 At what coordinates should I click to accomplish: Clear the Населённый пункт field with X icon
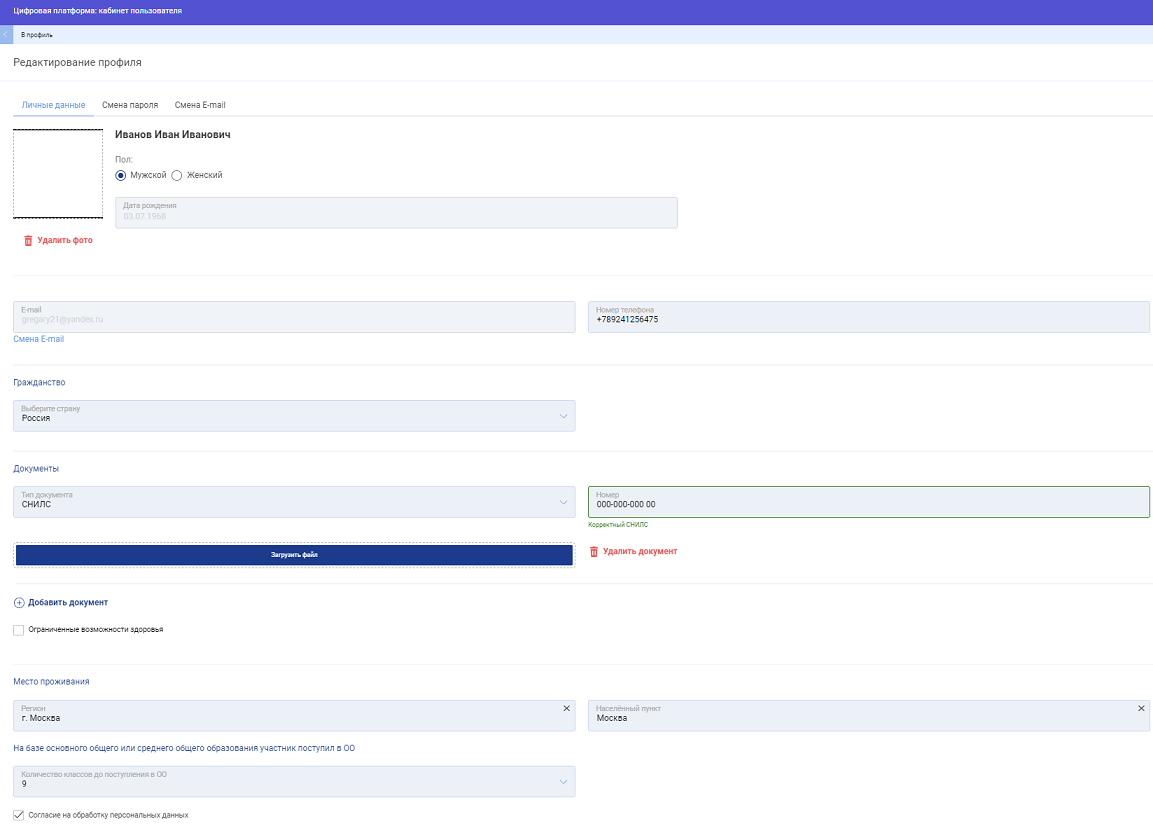pyautogui.click(x=1141, y=708)
